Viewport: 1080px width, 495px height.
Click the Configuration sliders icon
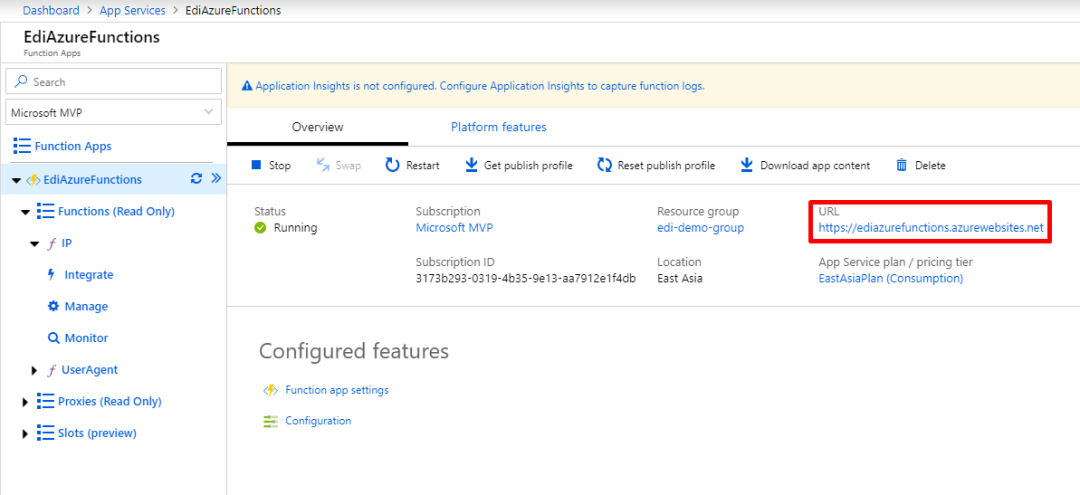click(x=271, y=421)
